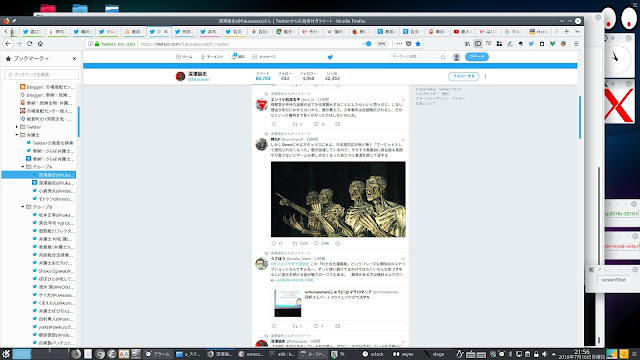Focus the bookmark search field
Image resolution: width=640 pixels, height=360 pixels.
(42, 74)
